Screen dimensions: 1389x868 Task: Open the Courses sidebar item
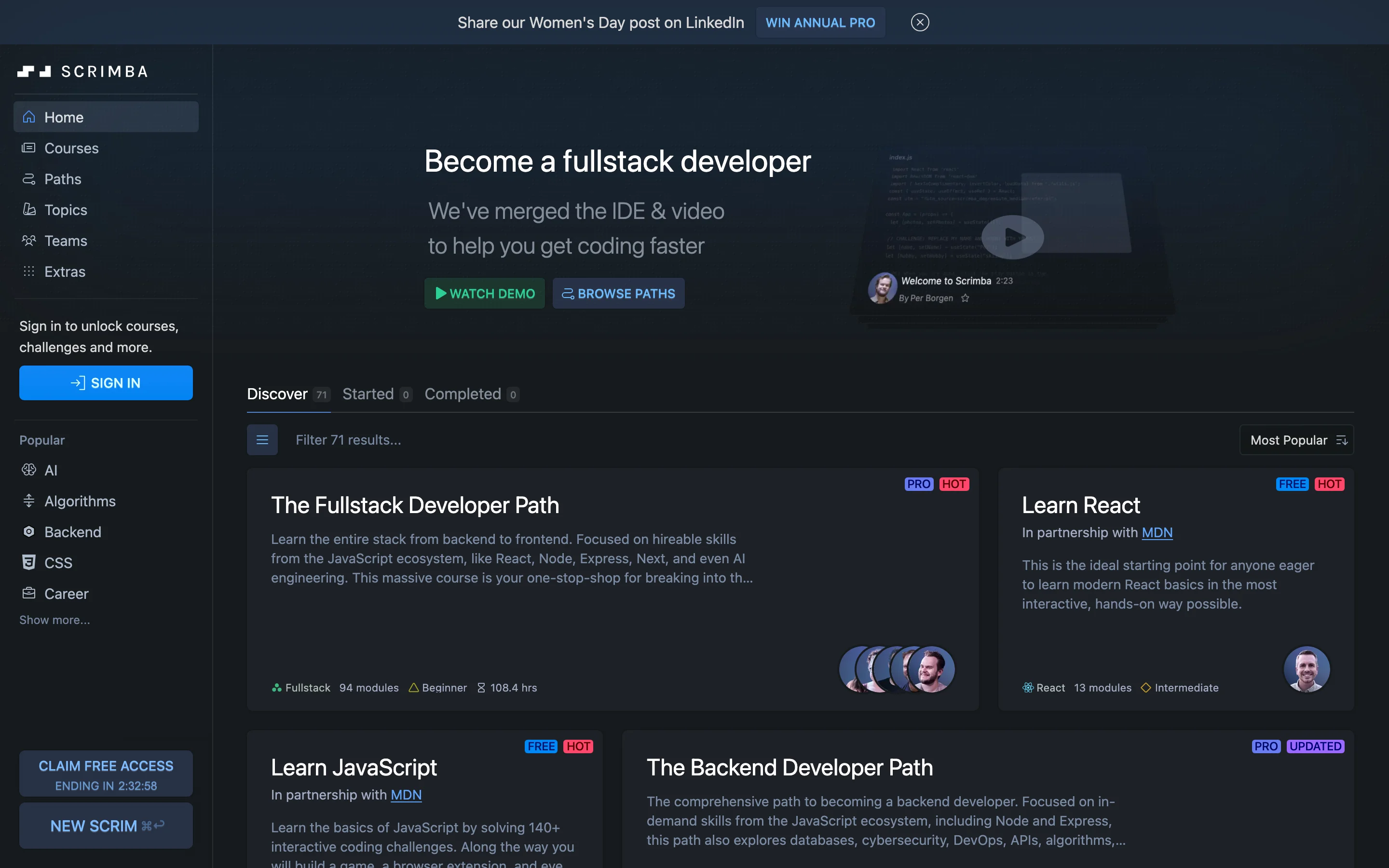point(71,148)
